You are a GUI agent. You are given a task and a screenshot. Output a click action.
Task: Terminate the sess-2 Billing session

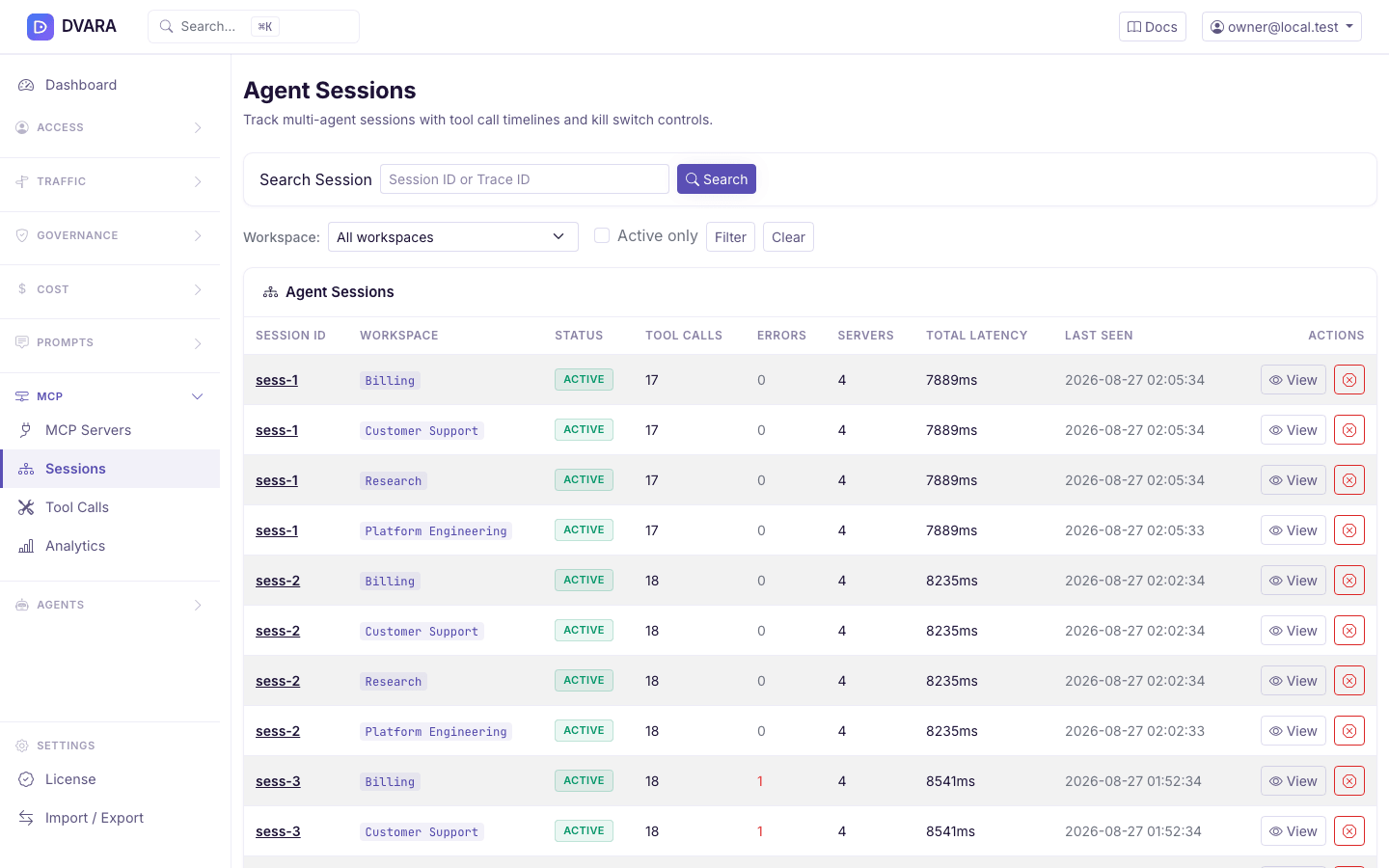tap(1349, 581)
